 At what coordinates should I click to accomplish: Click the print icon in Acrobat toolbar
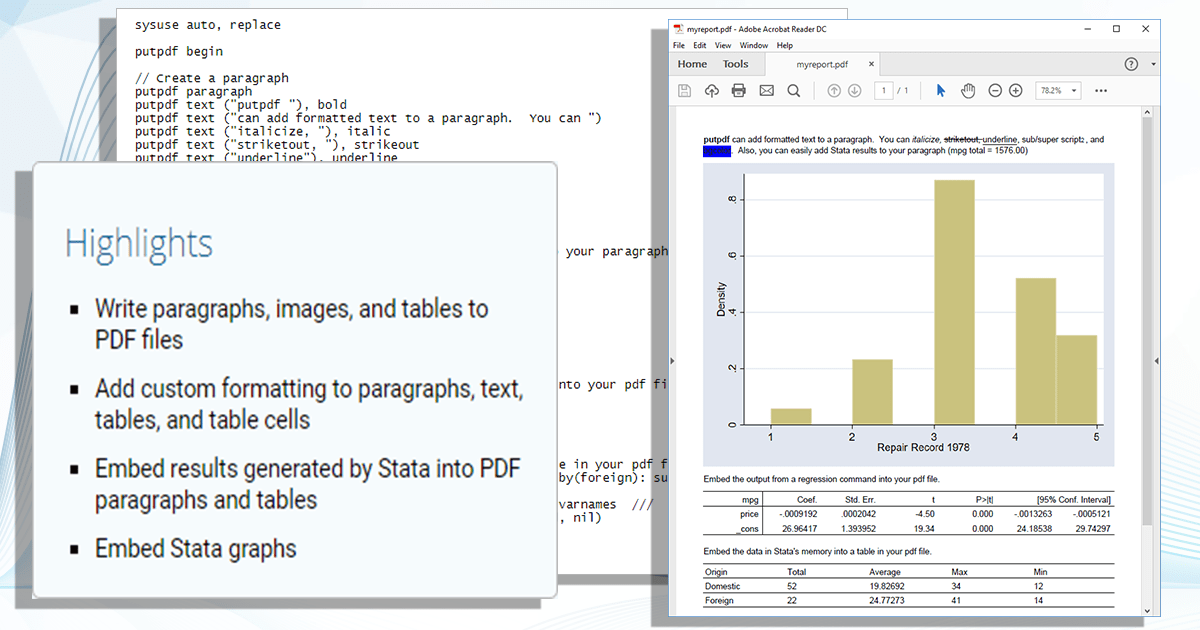click(739, 91)
